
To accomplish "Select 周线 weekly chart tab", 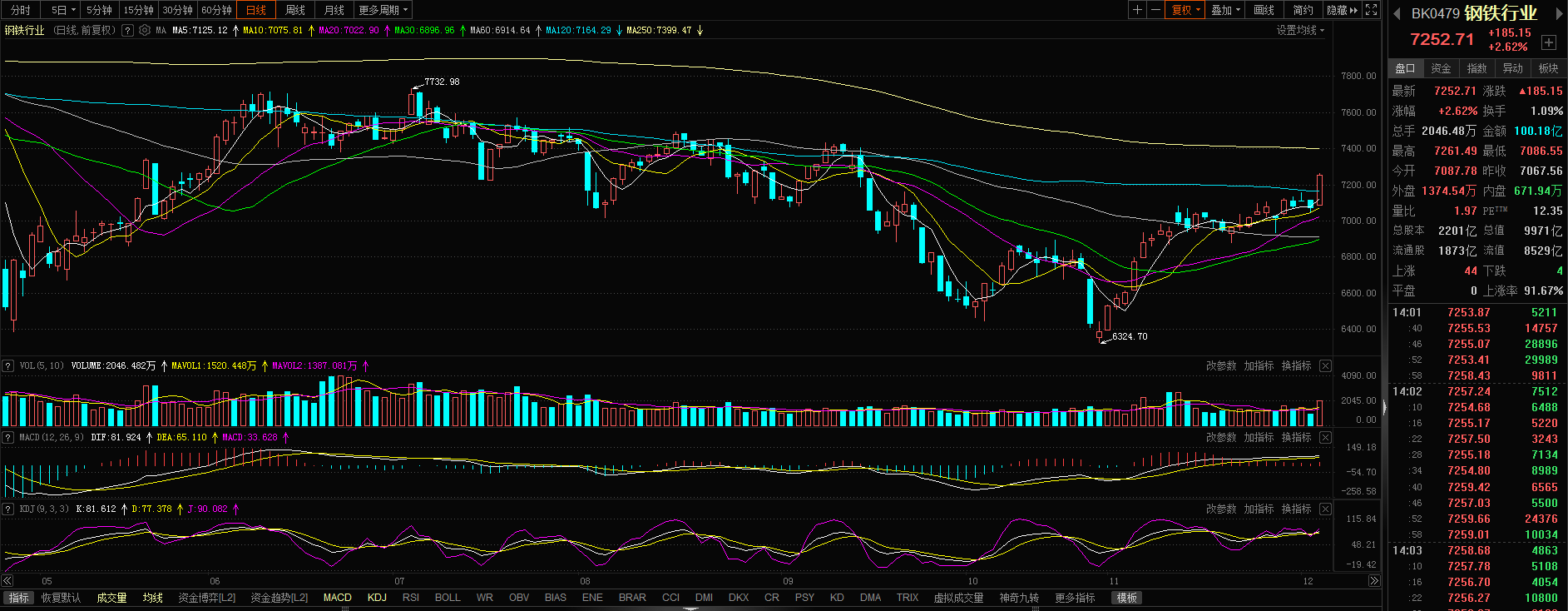I will (x=295, y=10).
